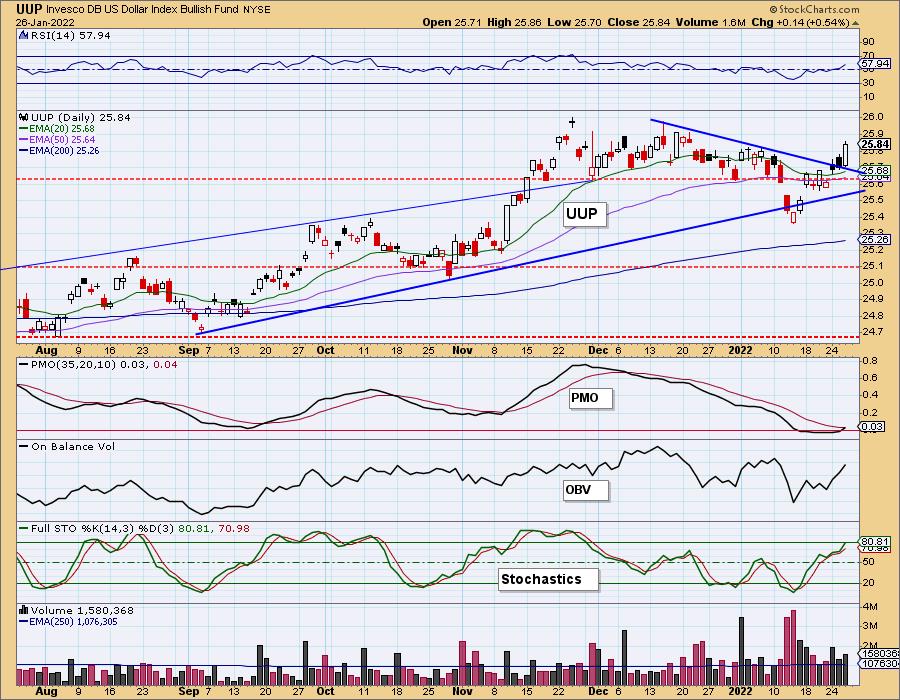Click the volume bars icon beside Volume label

24,610
